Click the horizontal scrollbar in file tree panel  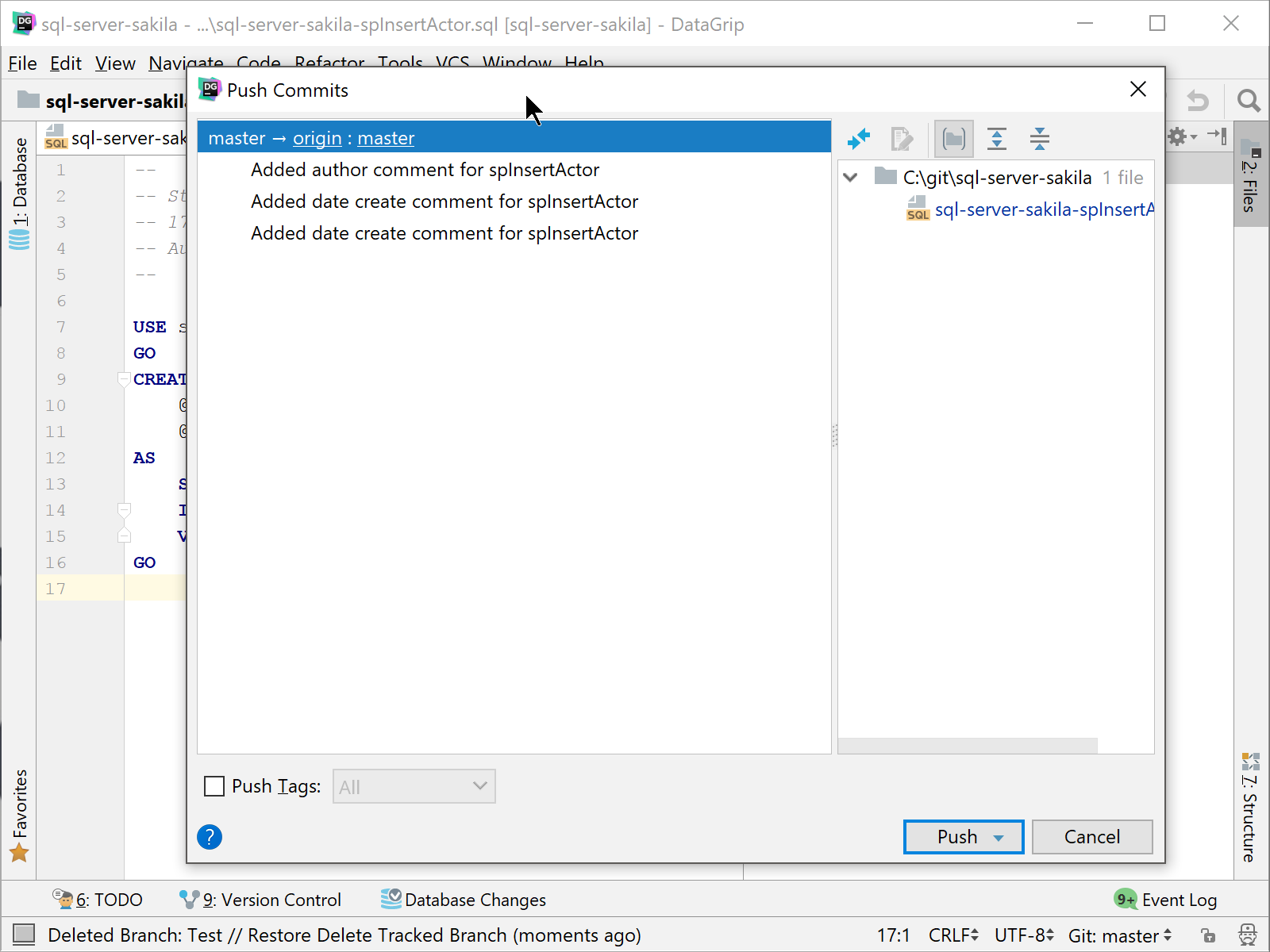(968, 746)
